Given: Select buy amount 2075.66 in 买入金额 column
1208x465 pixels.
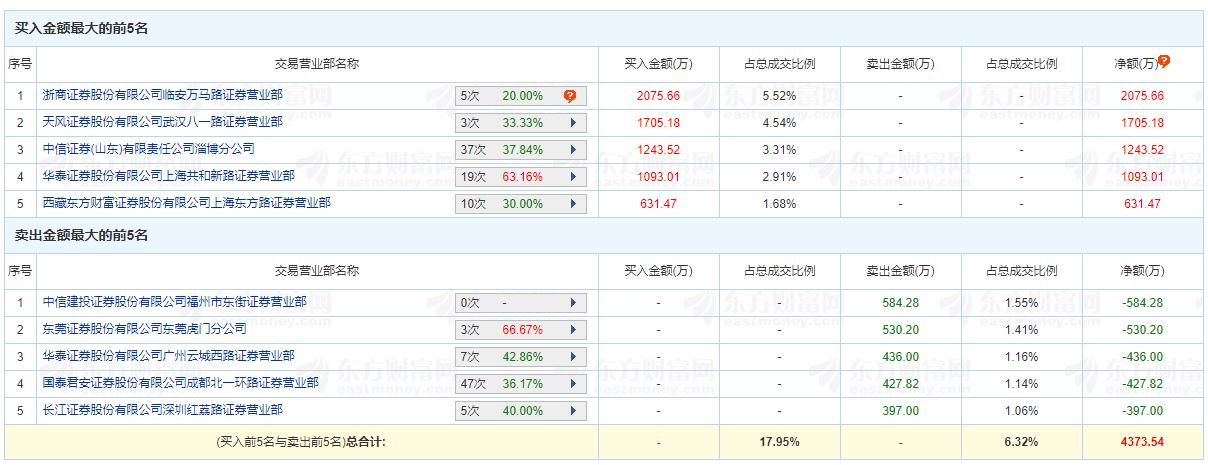Looking at the screenshot, I should 658,96.
